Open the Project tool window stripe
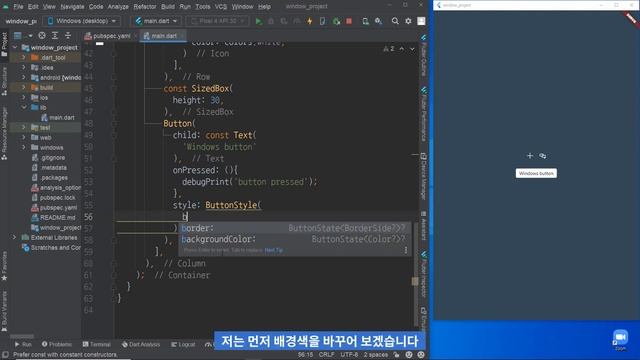This screenshot has height=360, width=640. click(x=4, y=44)
